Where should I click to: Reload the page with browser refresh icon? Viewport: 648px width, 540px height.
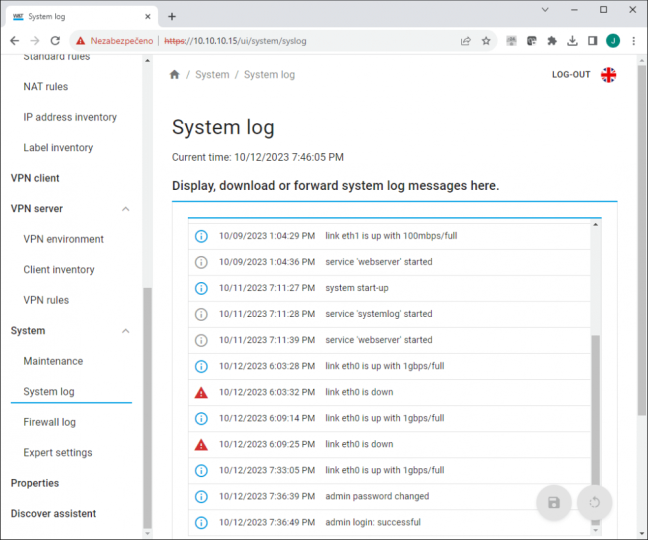(55, 40)
